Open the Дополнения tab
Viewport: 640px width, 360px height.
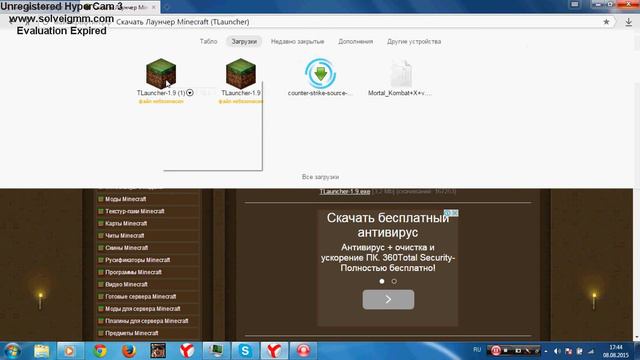point(356,42)
